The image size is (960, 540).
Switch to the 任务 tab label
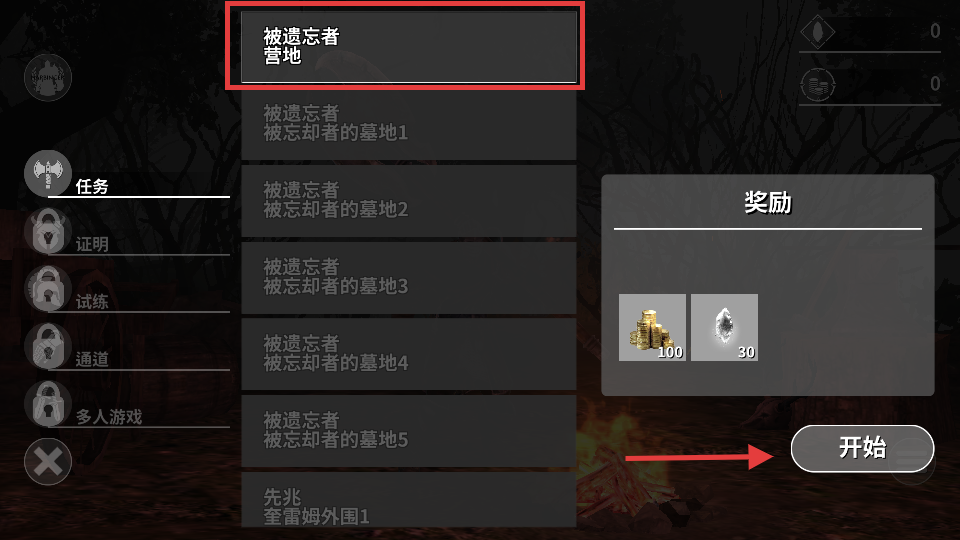point(92,186)
